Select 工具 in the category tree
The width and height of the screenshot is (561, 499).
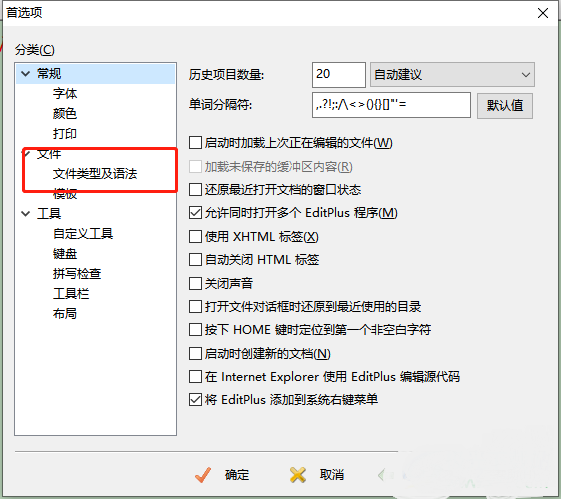(49, 214)
